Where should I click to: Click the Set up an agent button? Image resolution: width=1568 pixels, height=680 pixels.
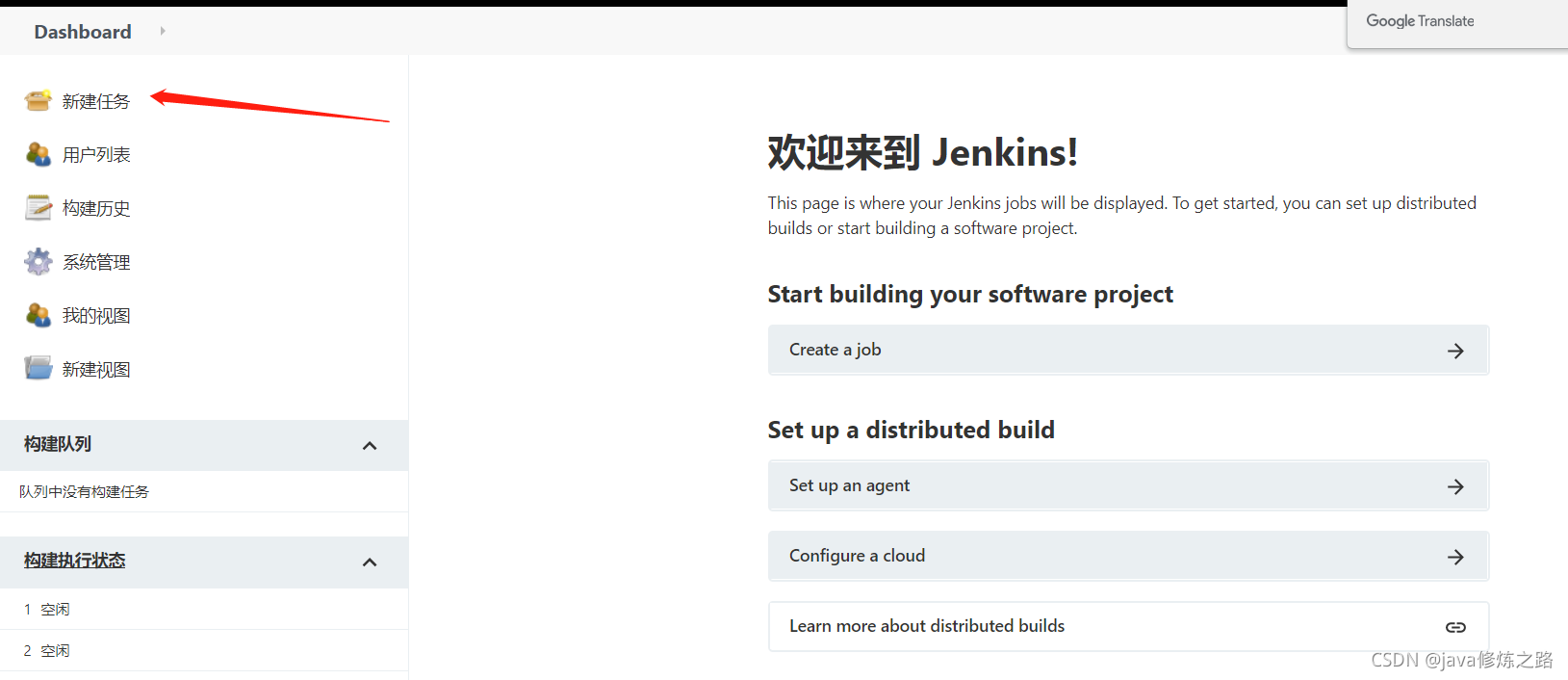click(1128, 485)
